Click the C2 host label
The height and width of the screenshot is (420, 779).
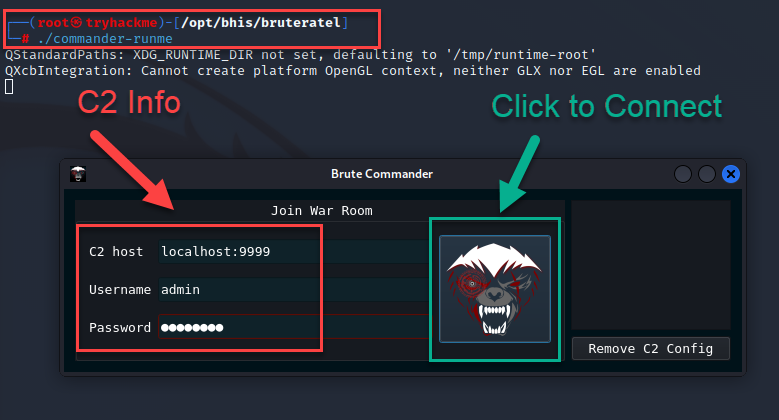pos(116,251)
